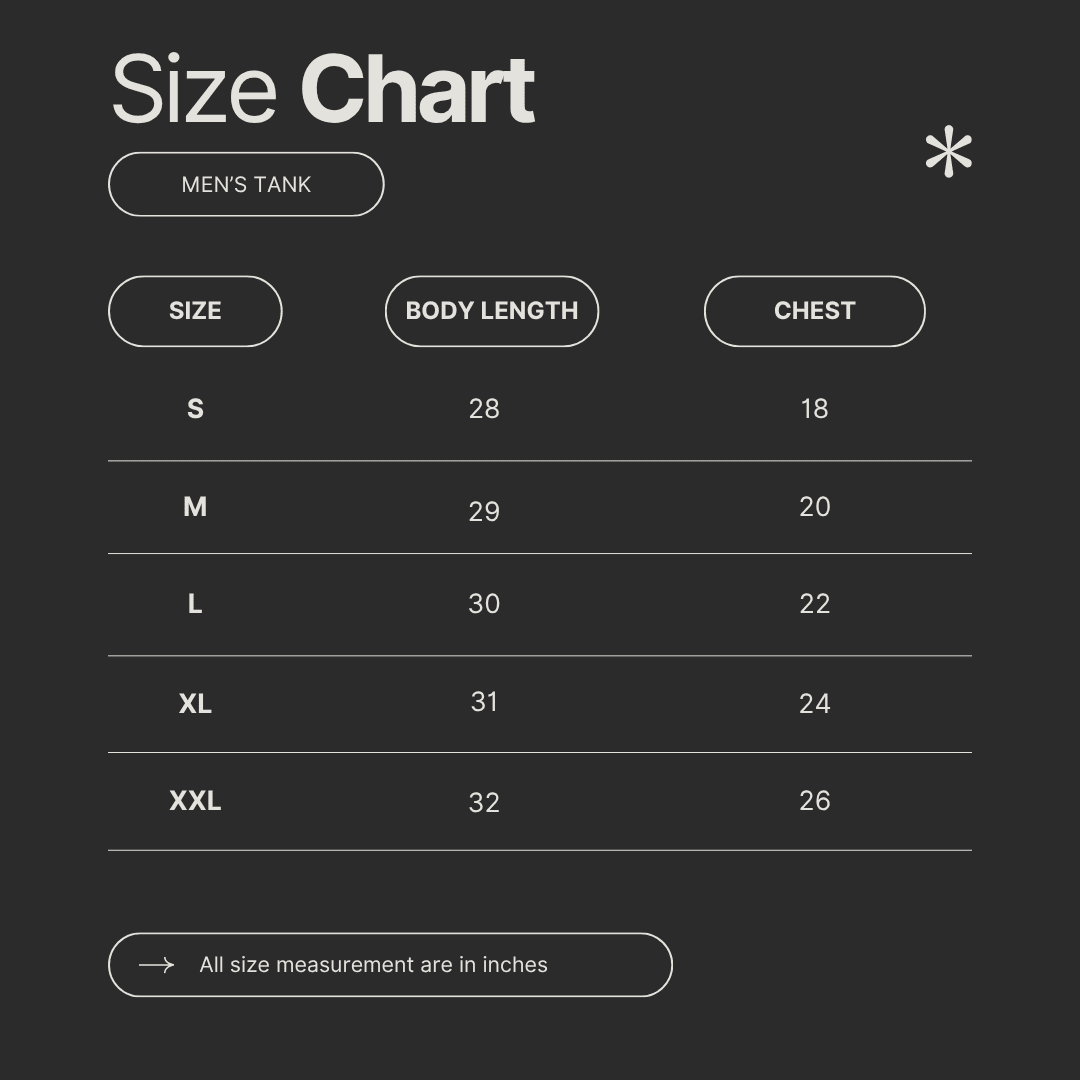The height and width of the screenshot is (1080, 1080).
Task: Click chest value 24
Action: [814, 704]
